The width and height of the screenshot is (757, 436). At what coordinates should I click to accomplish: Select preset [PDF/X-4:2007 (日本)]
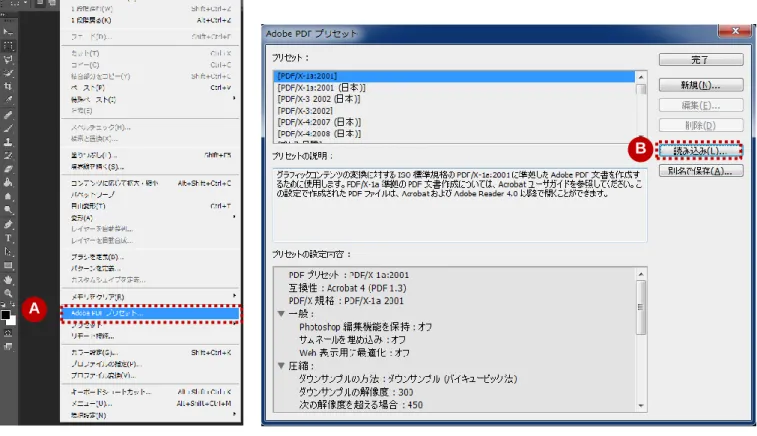click(454, 122)
